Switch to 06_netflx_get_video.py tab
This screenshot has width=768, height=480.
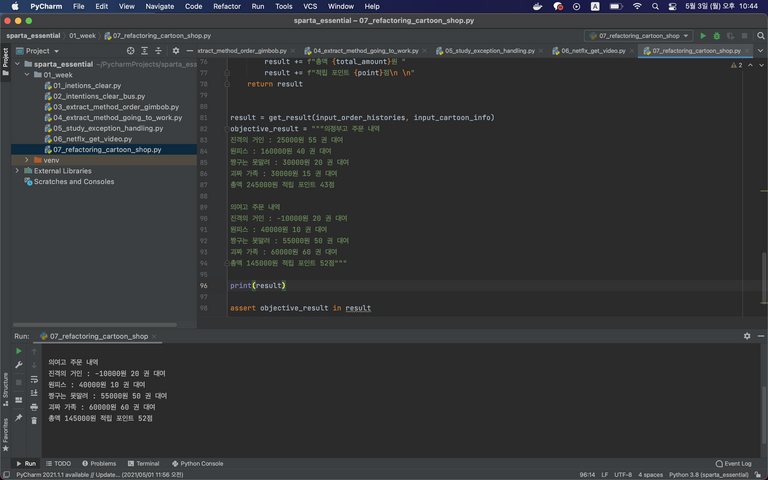(x=593, y=51)
